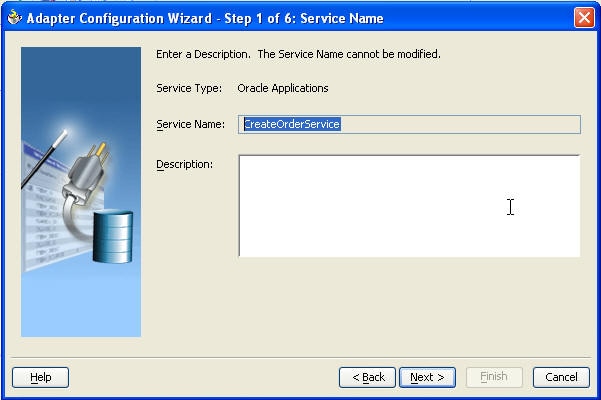Image resolution: width=601 pixels, height=400 pixels.
Task: Cancel the Adapter Configuration Wizard
Action: [x=561, y=377]
